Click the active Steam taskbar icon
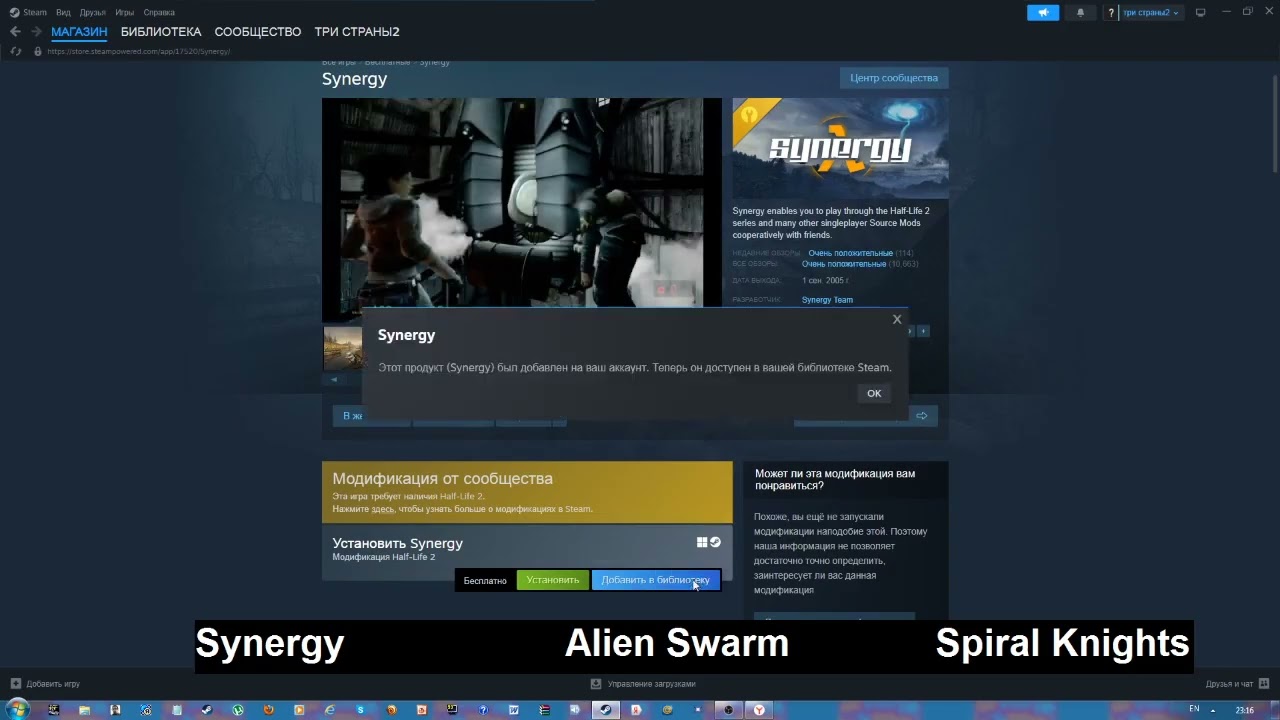This screenshot has width=1280, height=720. tap(604, 710)
